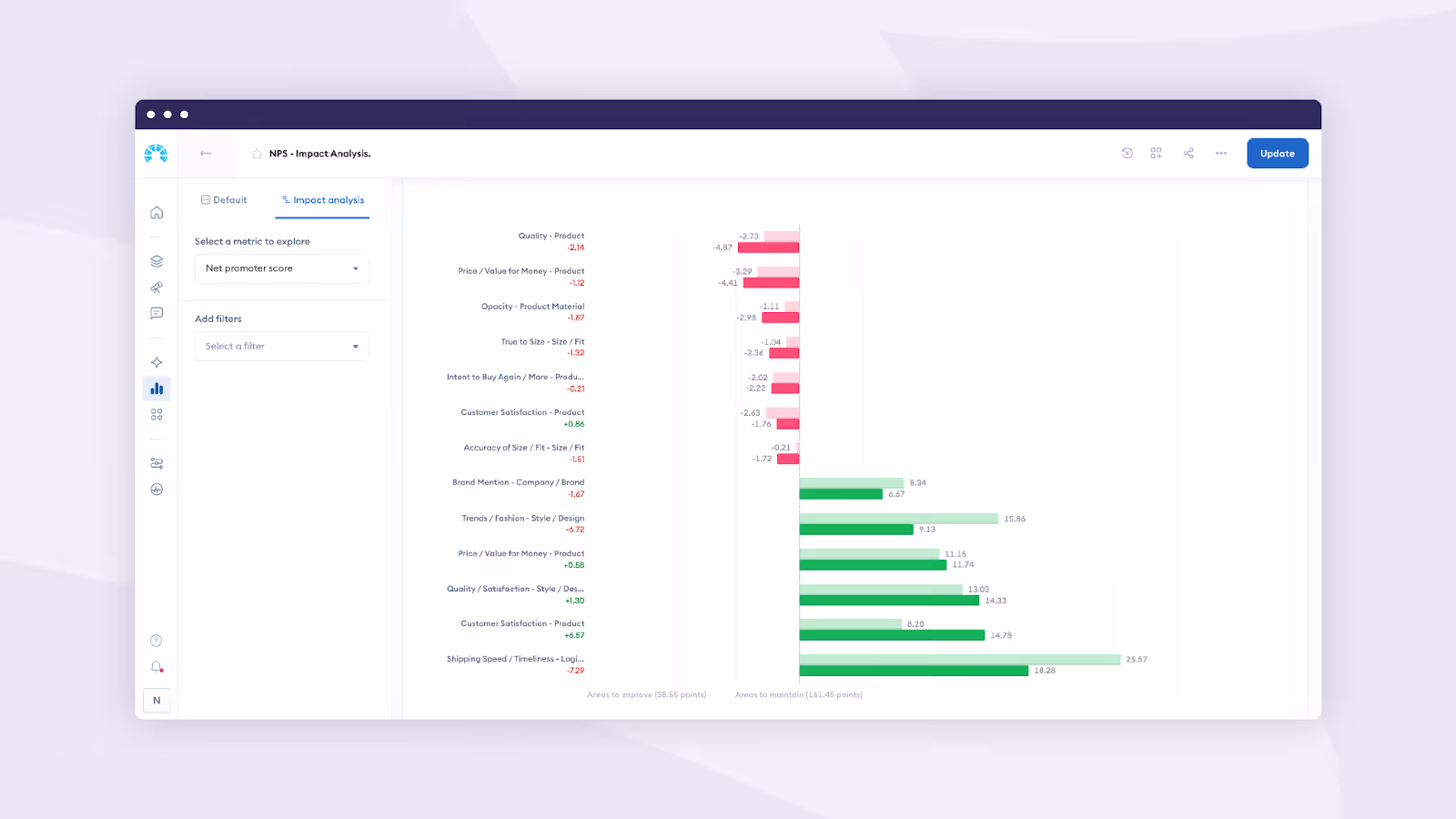Click the Shipping Speed / Timeliness label
This screenshot has width=1456, height=819.
coord(515,659)
